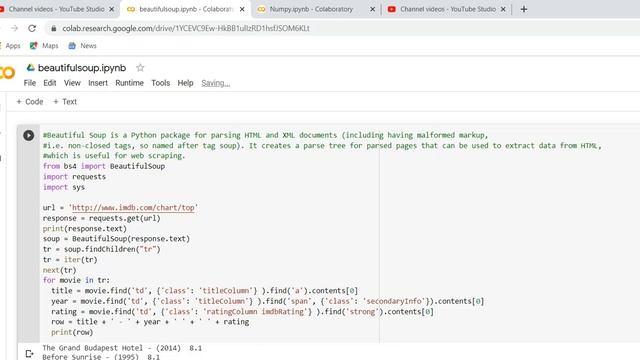Open the Insert menu
Viewport: 640px width, 360px height.
[x=98, y=83]
